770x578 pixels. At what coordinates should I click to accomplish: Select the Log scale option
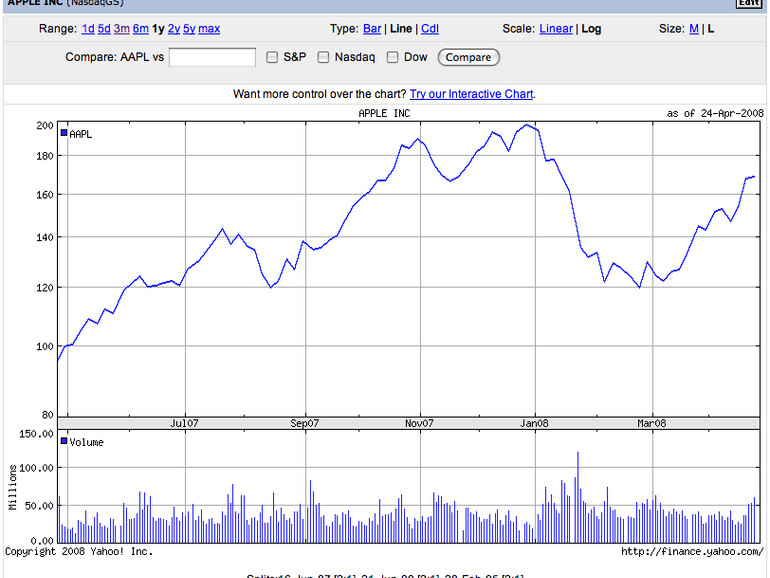coord(591,29)
